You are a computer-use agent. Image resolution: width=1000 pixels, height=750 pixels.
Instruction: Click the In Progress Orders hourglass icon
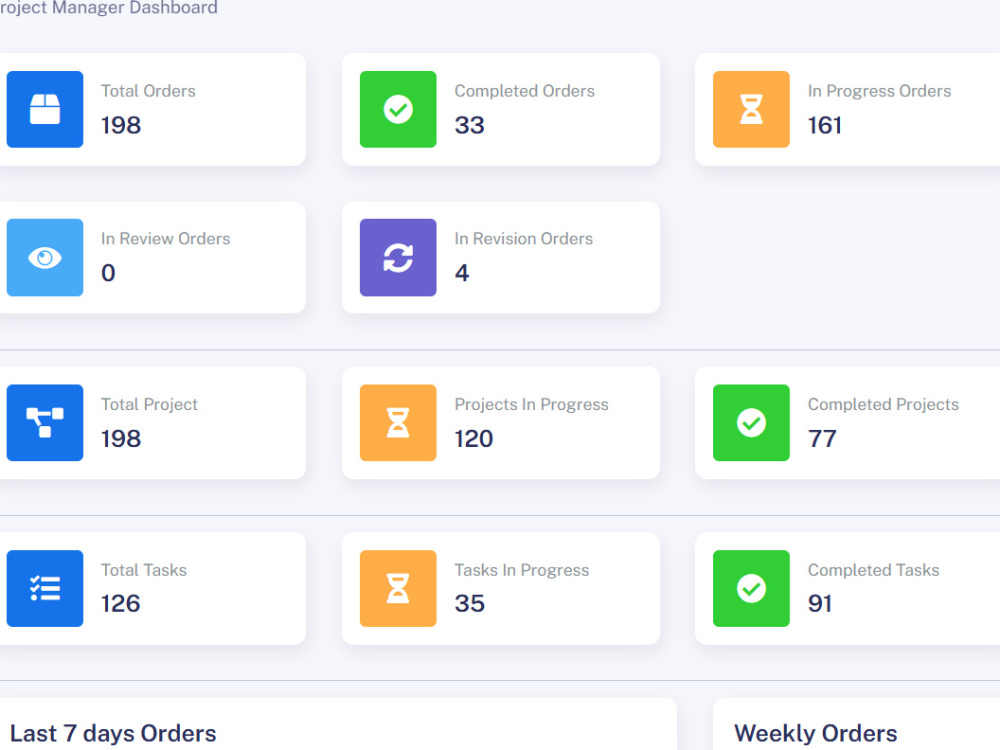(751, 109)
